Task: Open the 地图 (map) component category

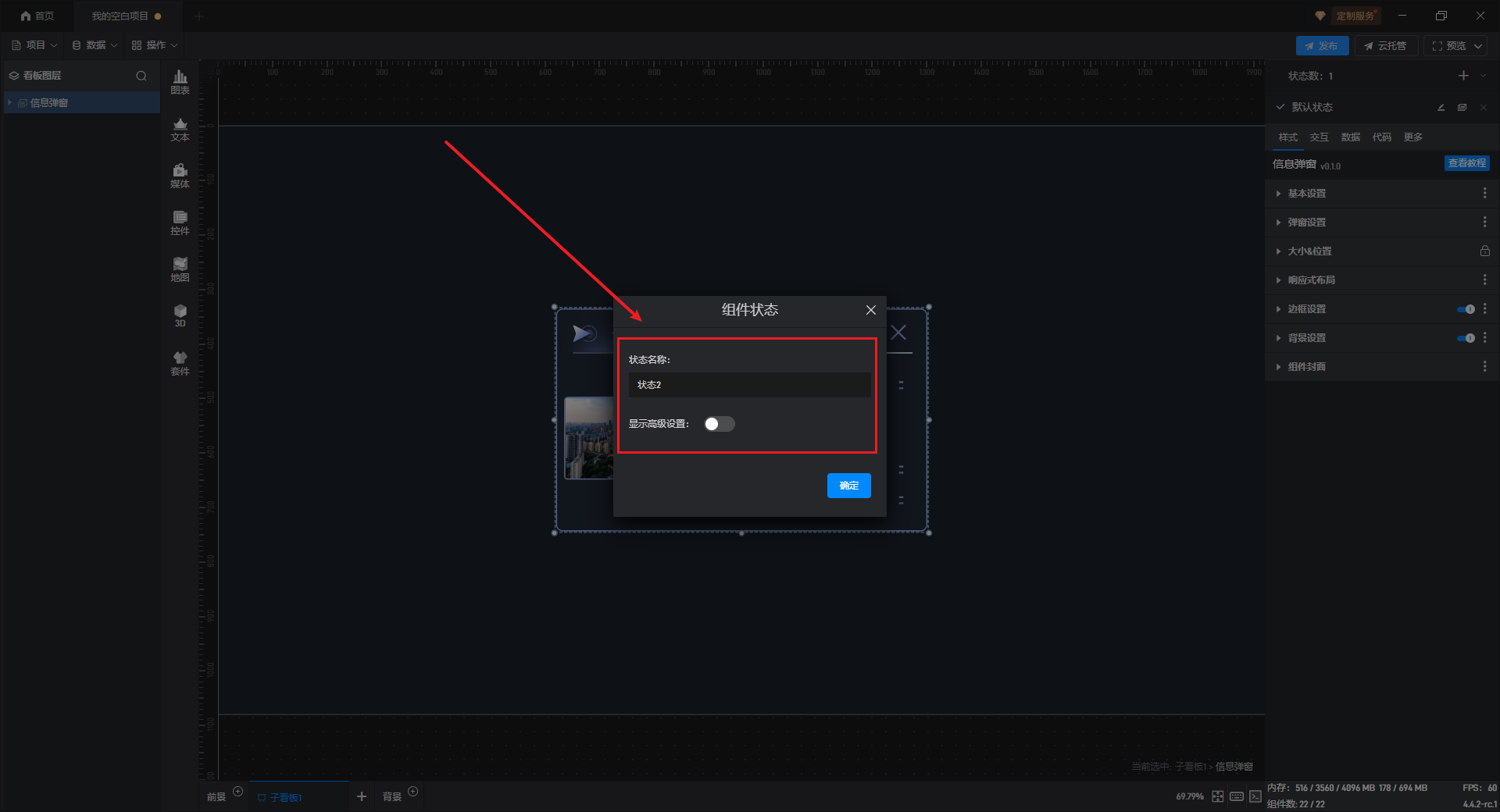Action: tap(180, 269)
